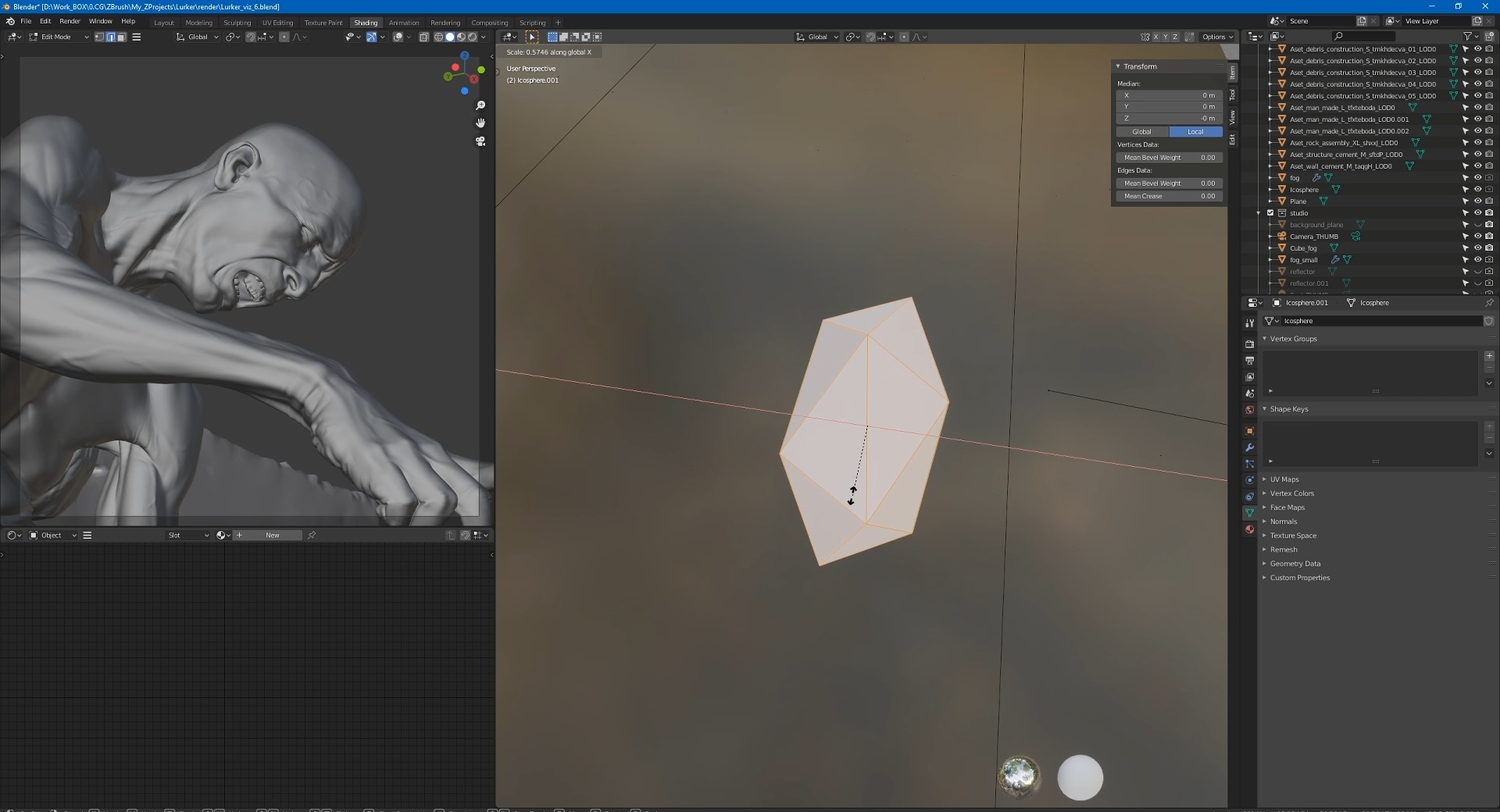Open the Render menu
This screenshot has width=1500, height=812.
click(x=70, y=21)
